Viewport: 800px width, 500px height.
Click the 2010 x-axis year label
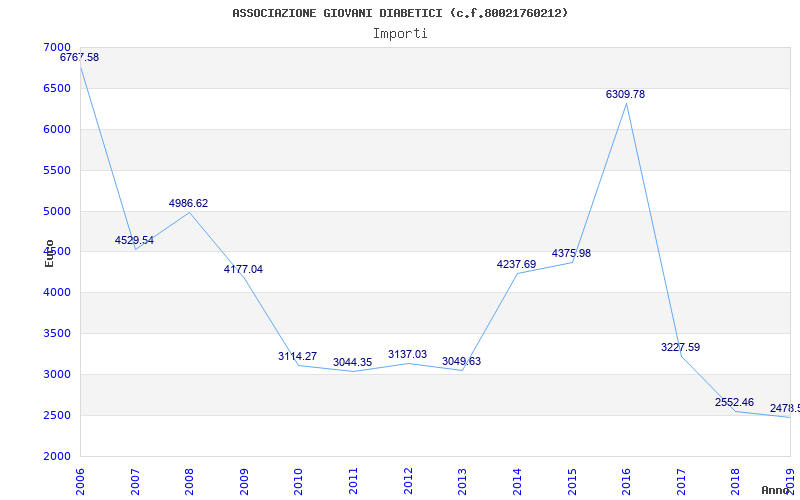[298, 482]
